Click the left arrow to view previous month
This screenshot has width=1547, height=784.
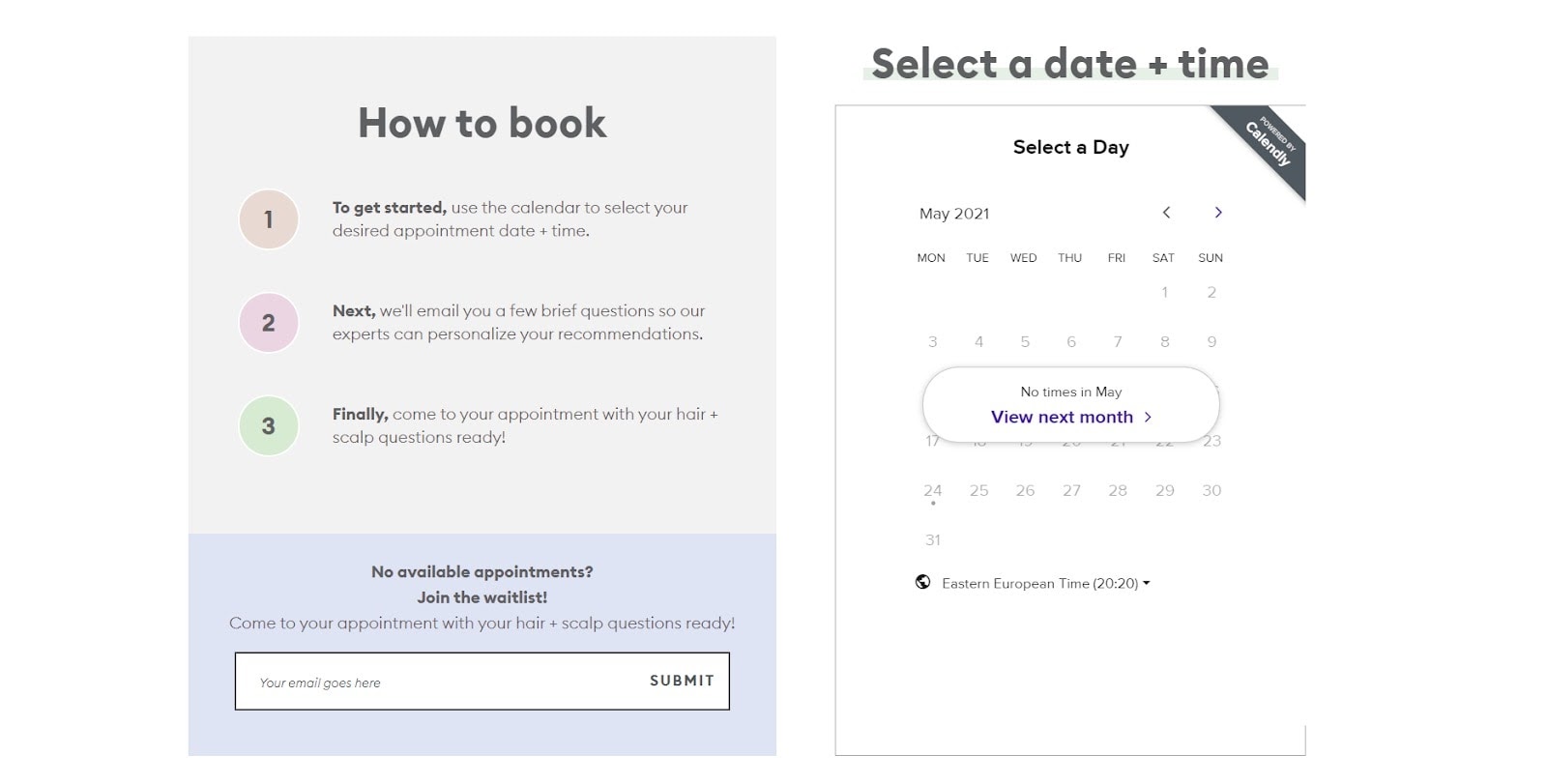pos(1166,213)
